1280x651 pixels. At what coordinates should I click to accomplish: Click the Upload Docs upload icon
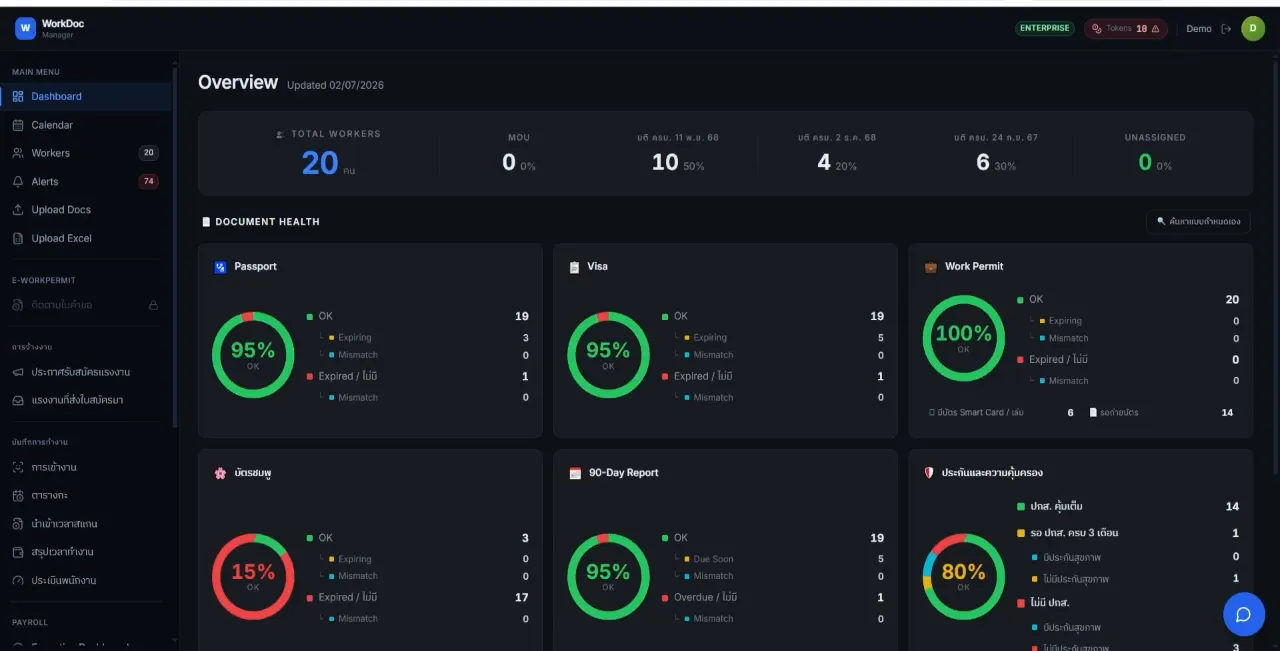coord(18,210)
